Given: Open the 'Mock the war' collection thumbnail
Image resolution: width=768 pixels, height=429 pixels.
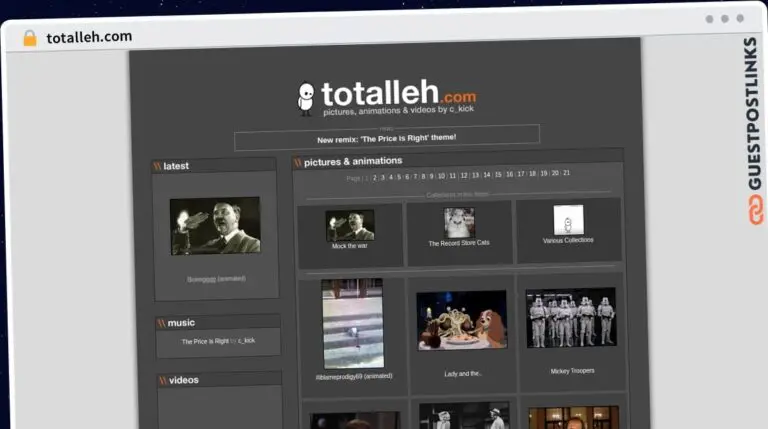Looking at the screenshot, I should click(x=350, y=225).
